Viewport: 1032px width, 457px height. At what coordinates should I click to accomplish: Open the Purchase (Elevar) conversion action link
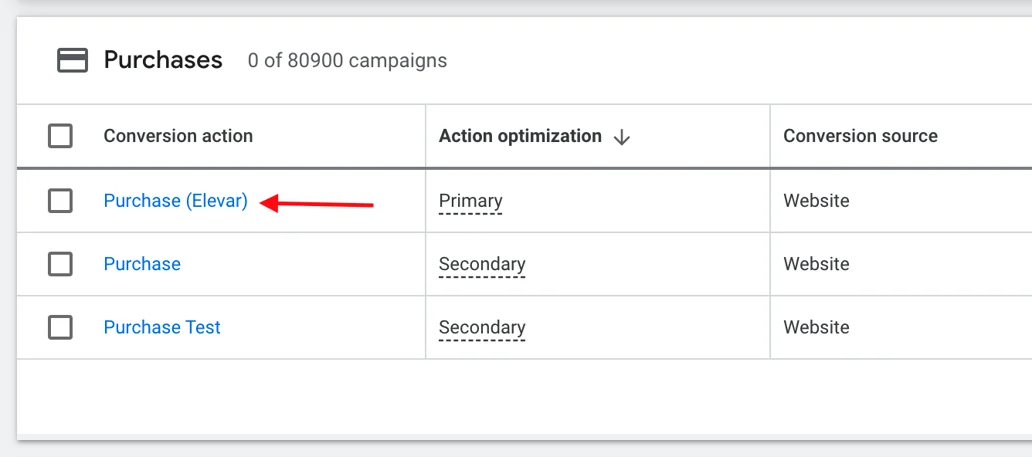[175, 201]
